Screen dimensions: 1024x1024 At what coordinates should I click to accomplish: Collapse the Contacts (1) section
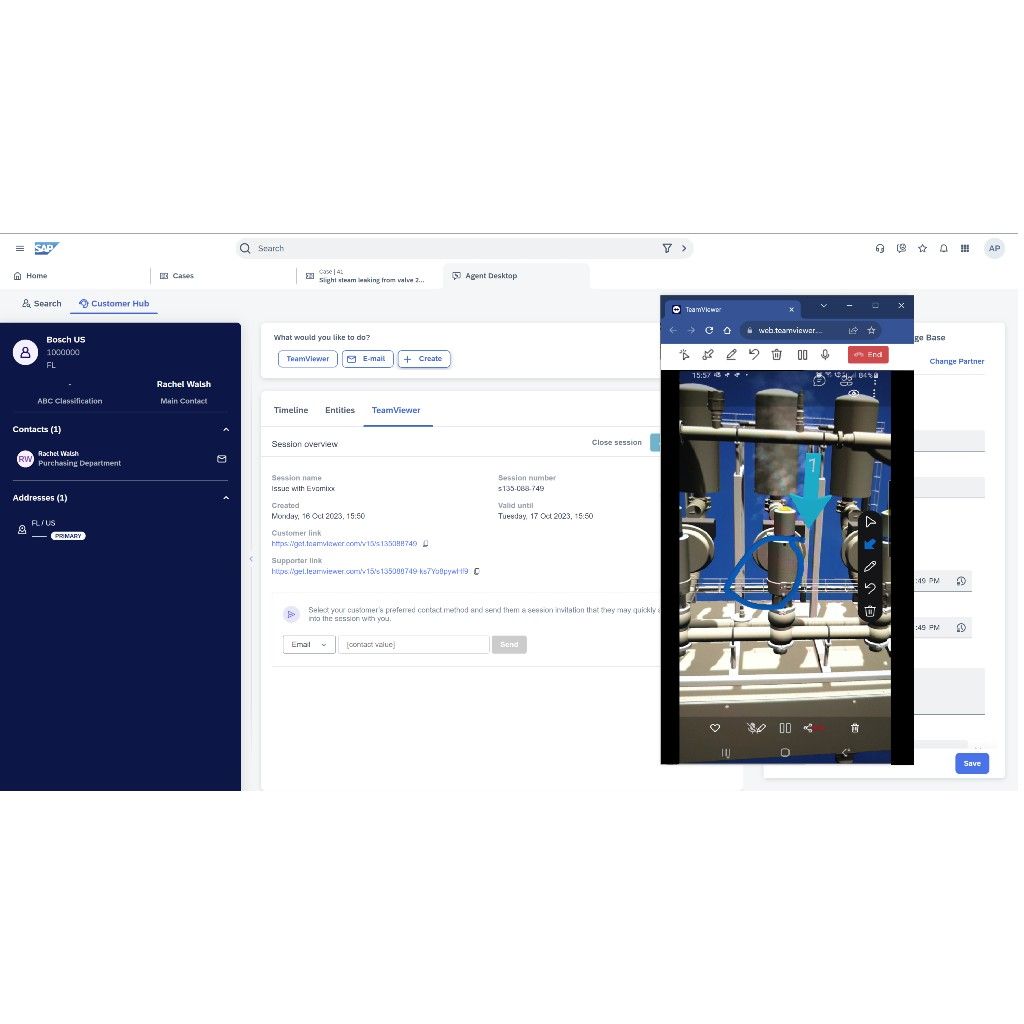[226, 430]
